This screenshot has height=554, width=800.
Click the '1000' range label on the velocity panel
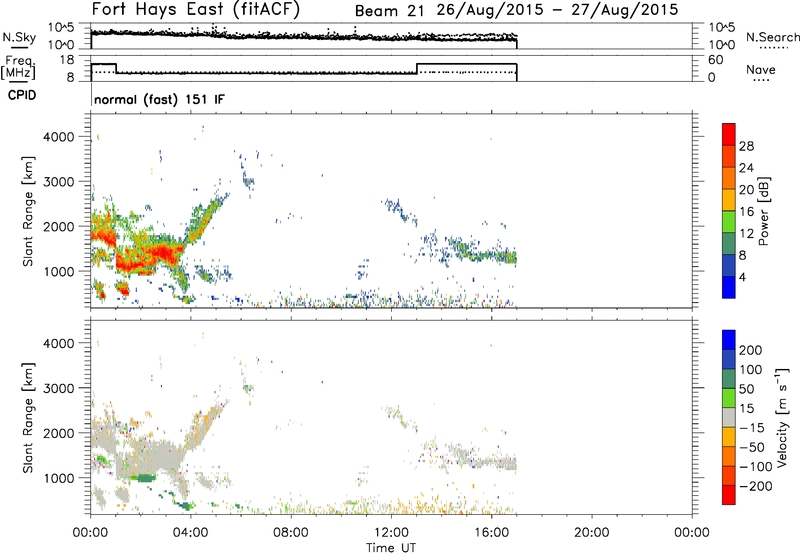coord(59,478)
